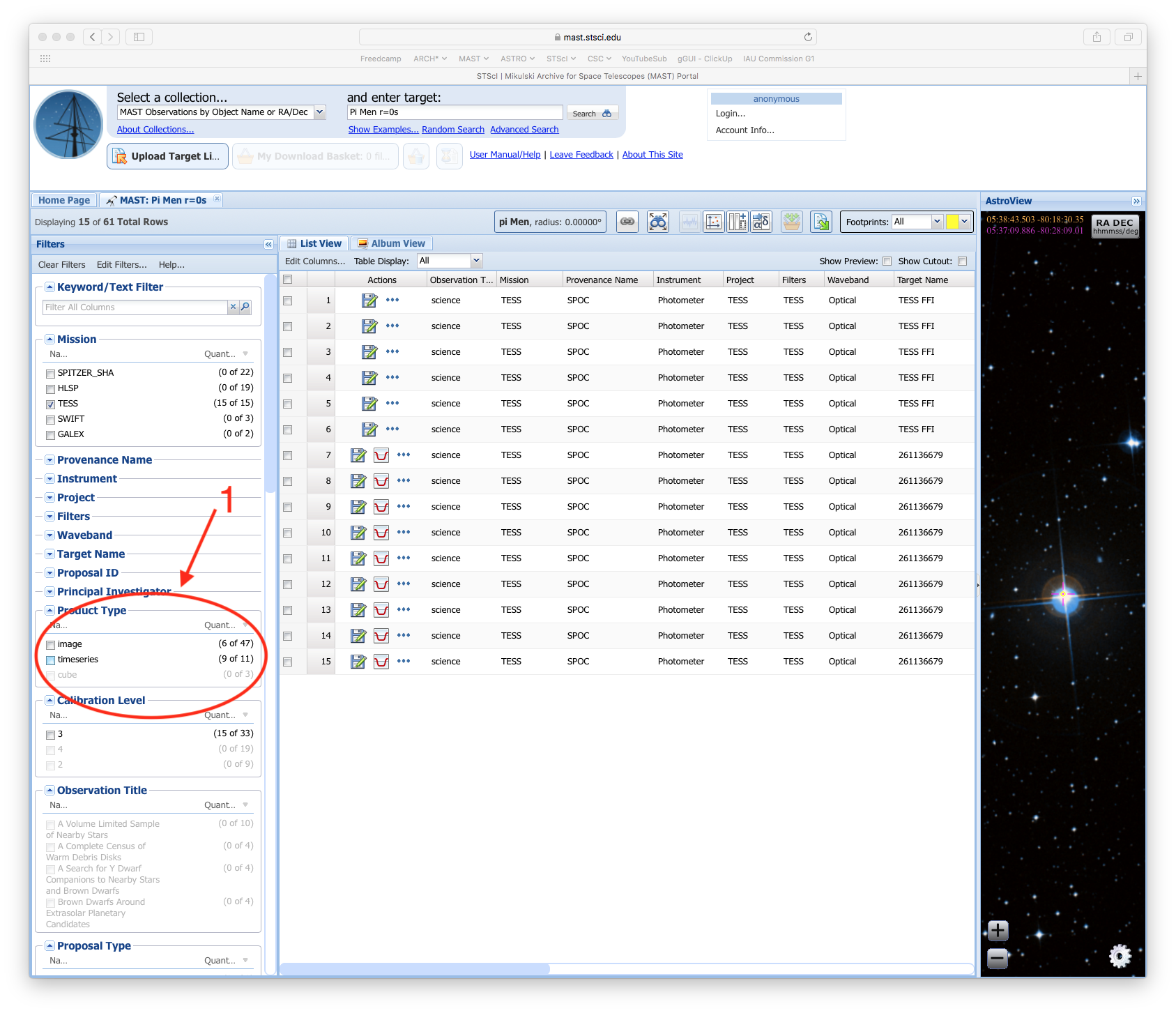Check the GALEX mission checkbox
This screenshot has height=1013, width=1176.
pyautogui.click(x=50, y=435)
